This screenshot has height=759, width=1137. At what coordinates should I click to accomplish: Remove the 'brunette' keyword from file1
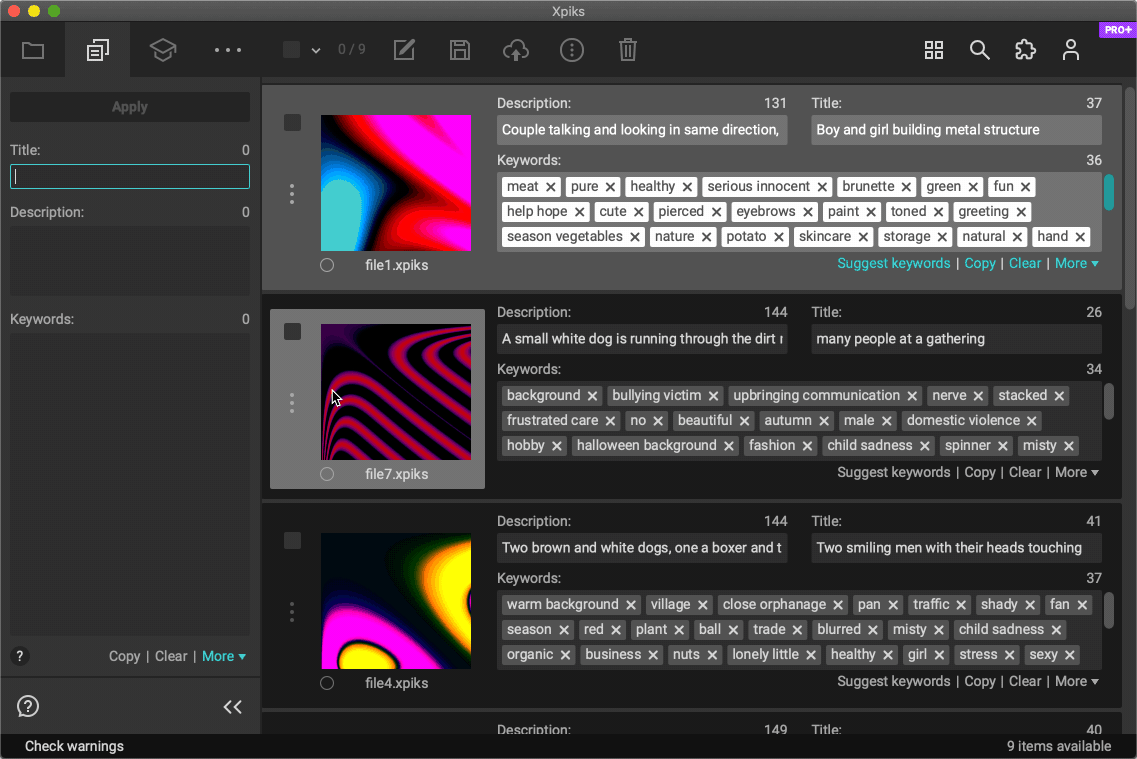point(906,187)
